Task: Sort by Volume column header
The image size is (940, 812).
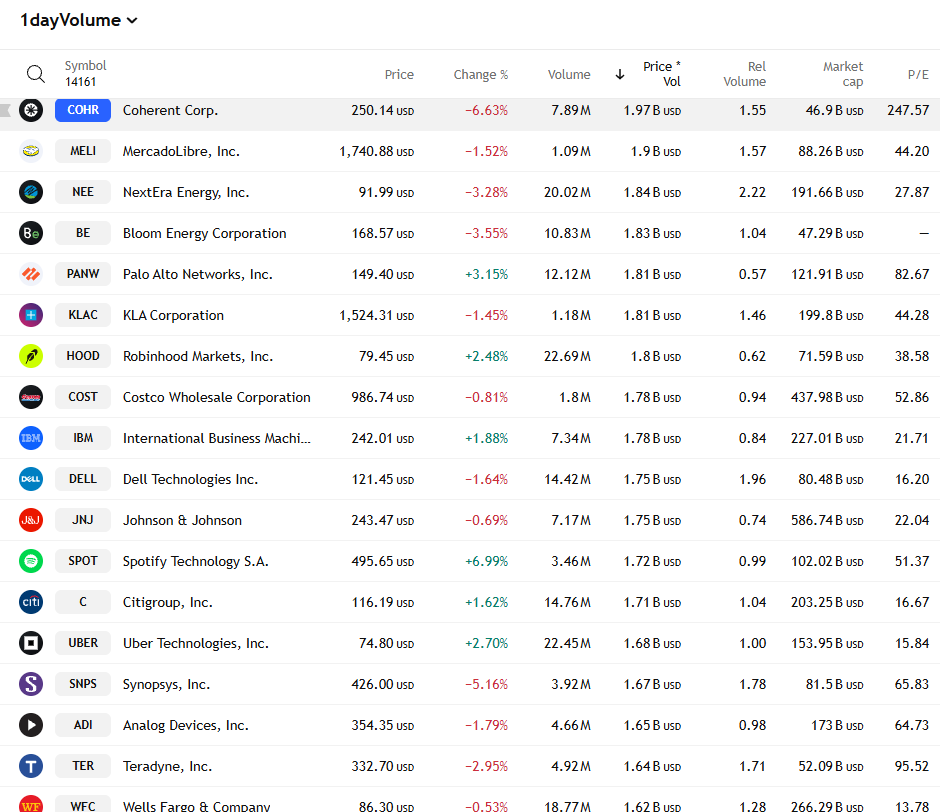Action: 569,74
